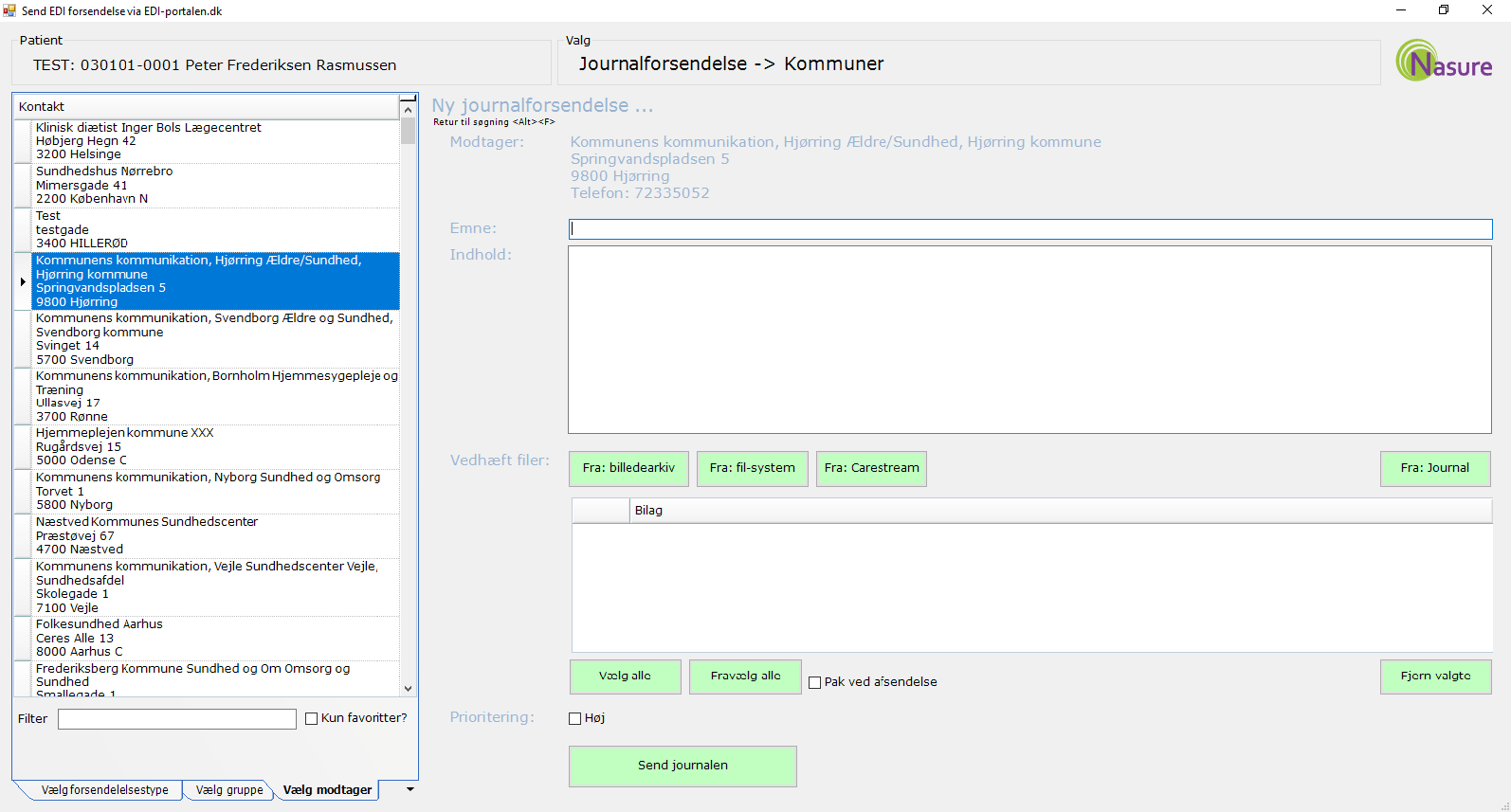This screenshot has height=812, width=1511.
Task: Click the contact list scroll-down arrow
Action: pyautogui.click(x=409, y=689)
